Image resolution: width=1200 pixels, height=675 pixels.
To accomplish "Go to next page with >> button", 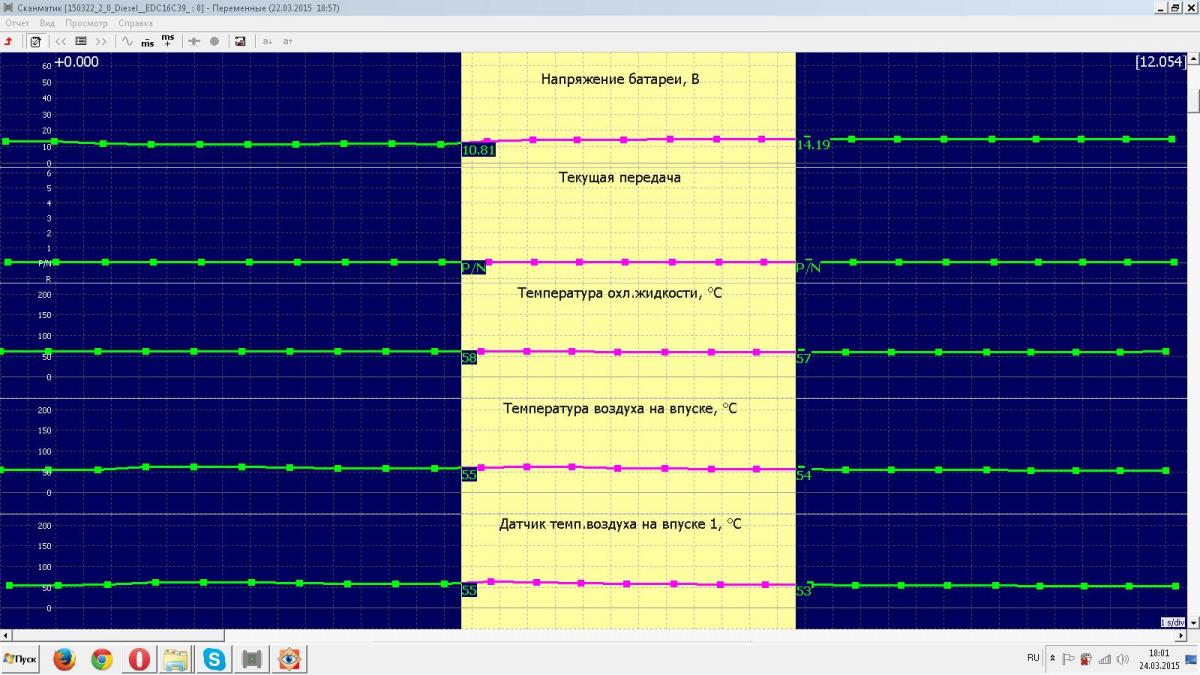I will 101,41.
